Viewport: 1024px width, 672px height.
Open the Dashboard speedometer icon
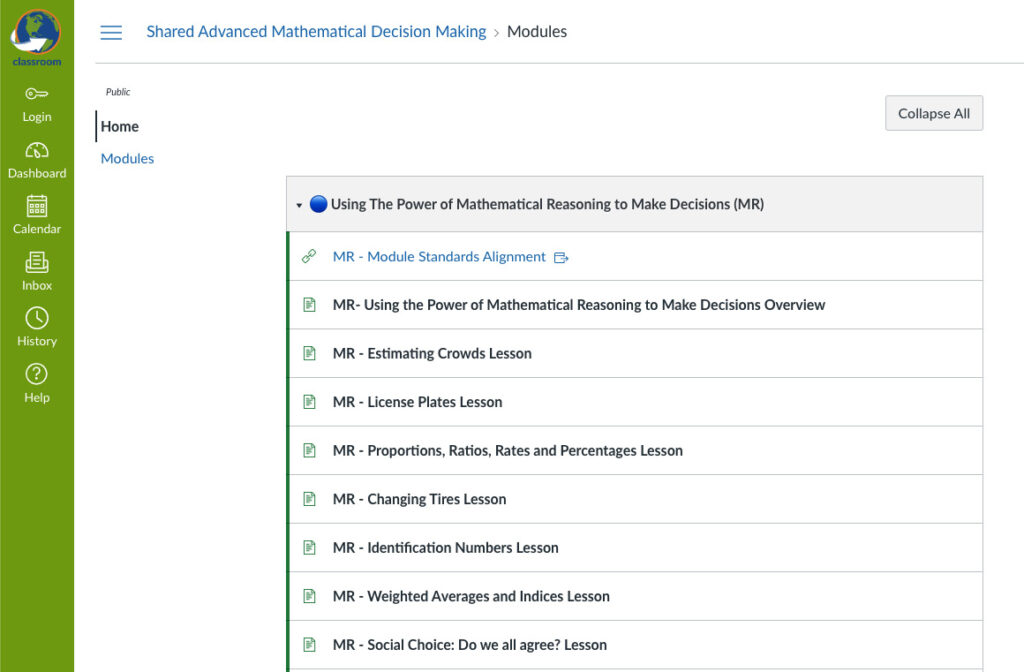(x=37, y=151)
